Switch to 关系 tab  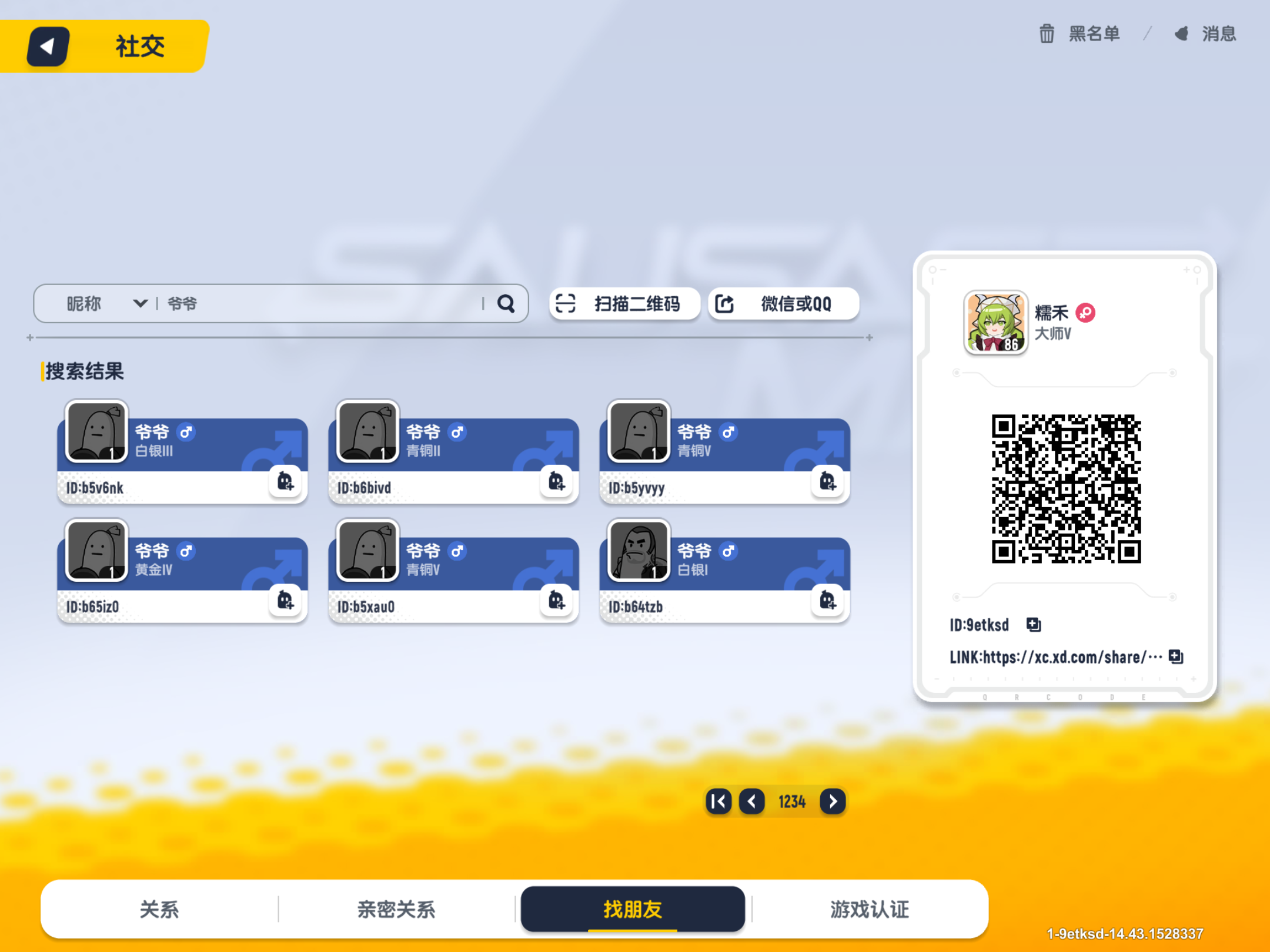159,909
